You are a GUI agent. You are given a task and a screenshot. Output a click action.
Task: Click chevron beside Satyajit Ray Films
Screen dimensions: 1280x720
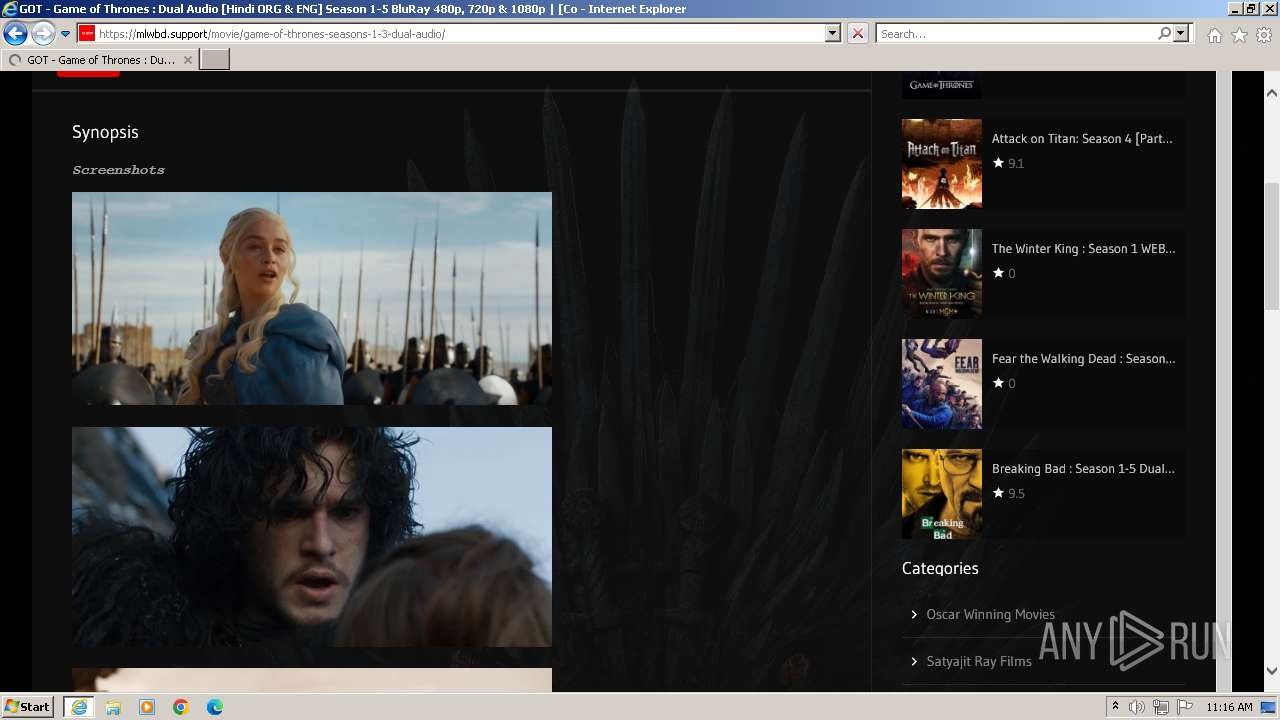tap(914, 662)
